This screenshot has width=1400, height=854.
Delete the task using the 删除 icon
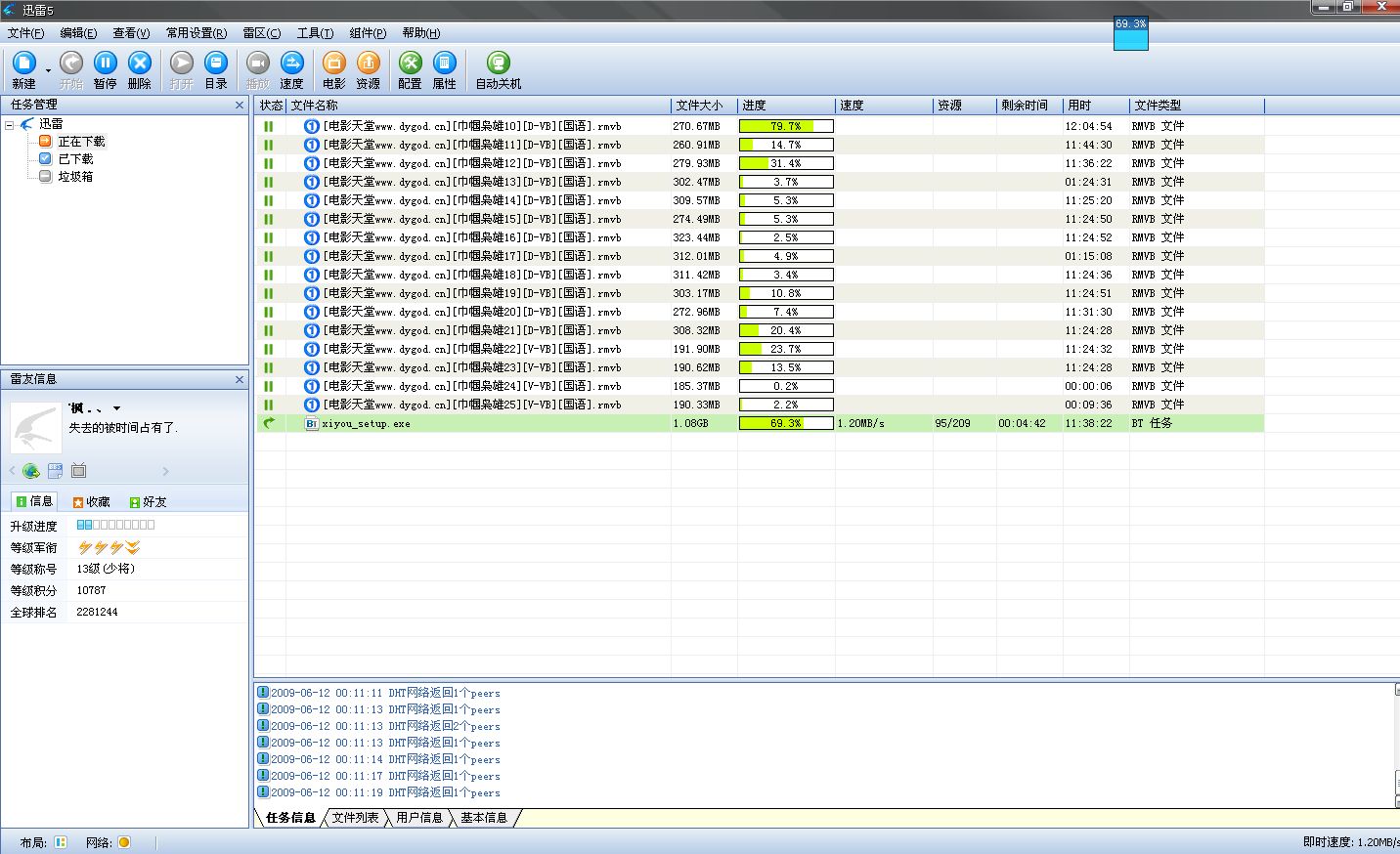140,64
